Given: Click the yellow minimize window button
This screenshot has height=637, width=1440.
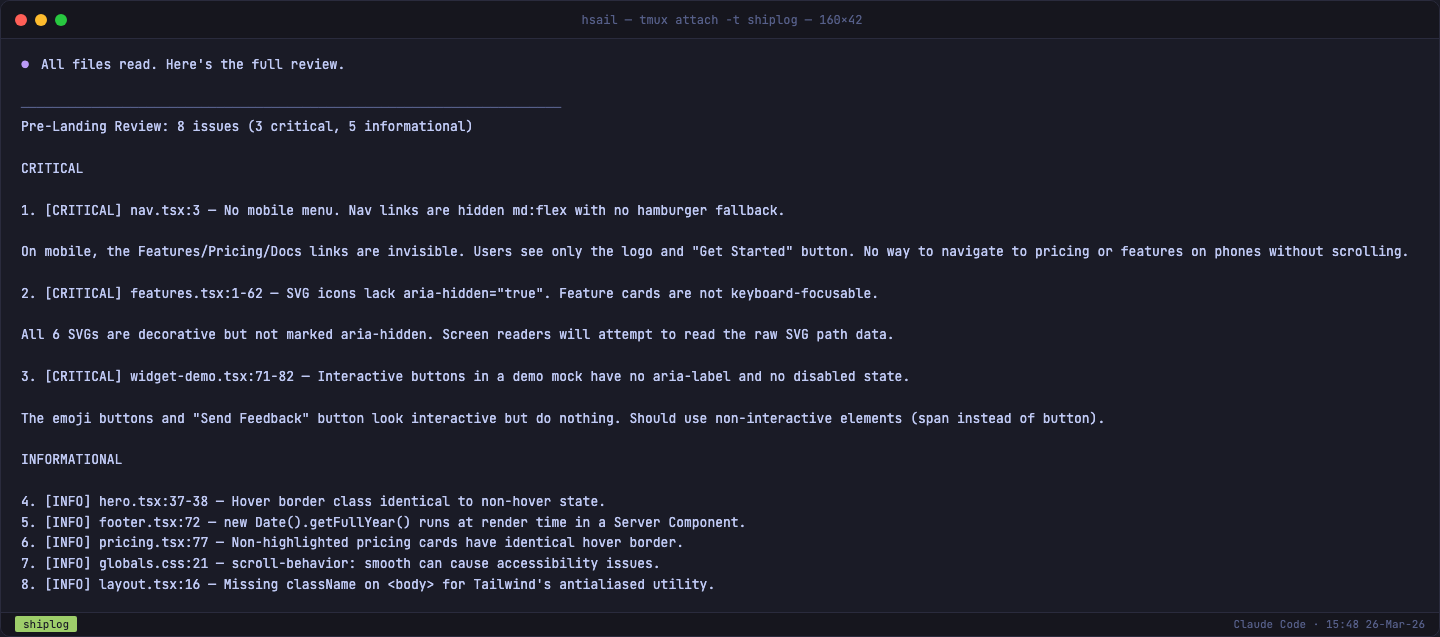Looking at the screenshot, I should pyautogui.click(x=41, y=20).
